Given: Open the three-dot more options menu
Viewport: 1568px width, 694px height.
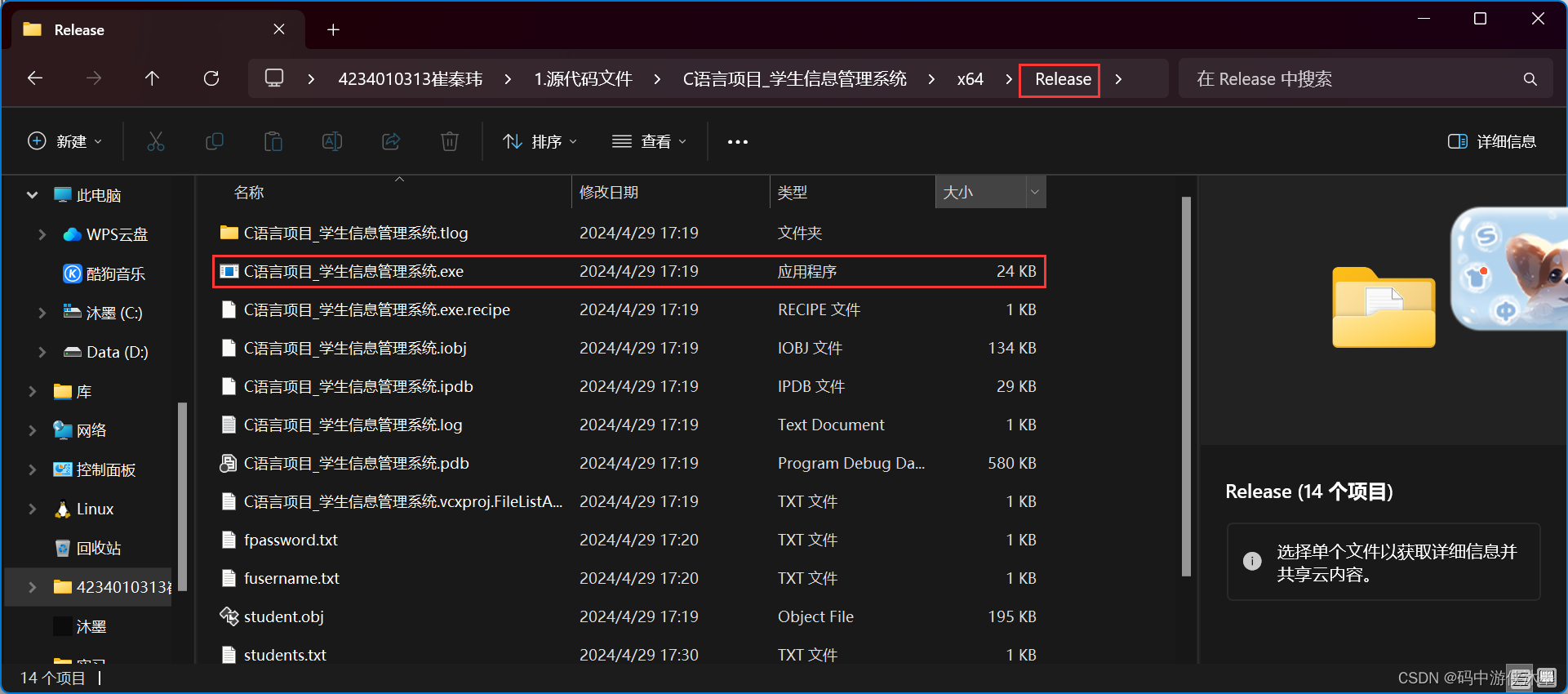Looking at the screenshot, I should click(x=738, y=141).
